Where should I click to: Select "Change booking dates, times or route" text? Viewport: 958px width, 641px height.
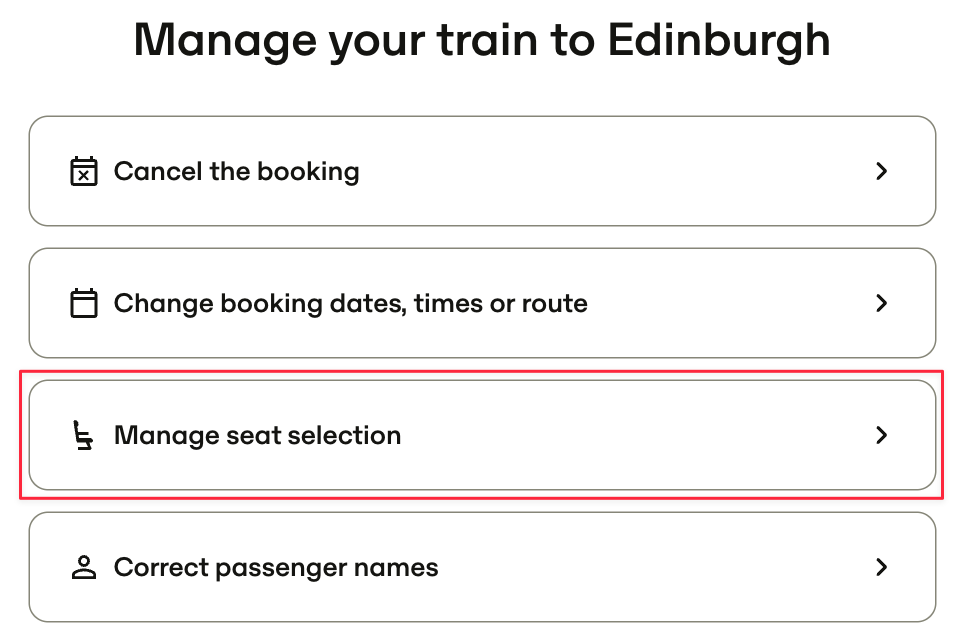(x=351, y=304)
